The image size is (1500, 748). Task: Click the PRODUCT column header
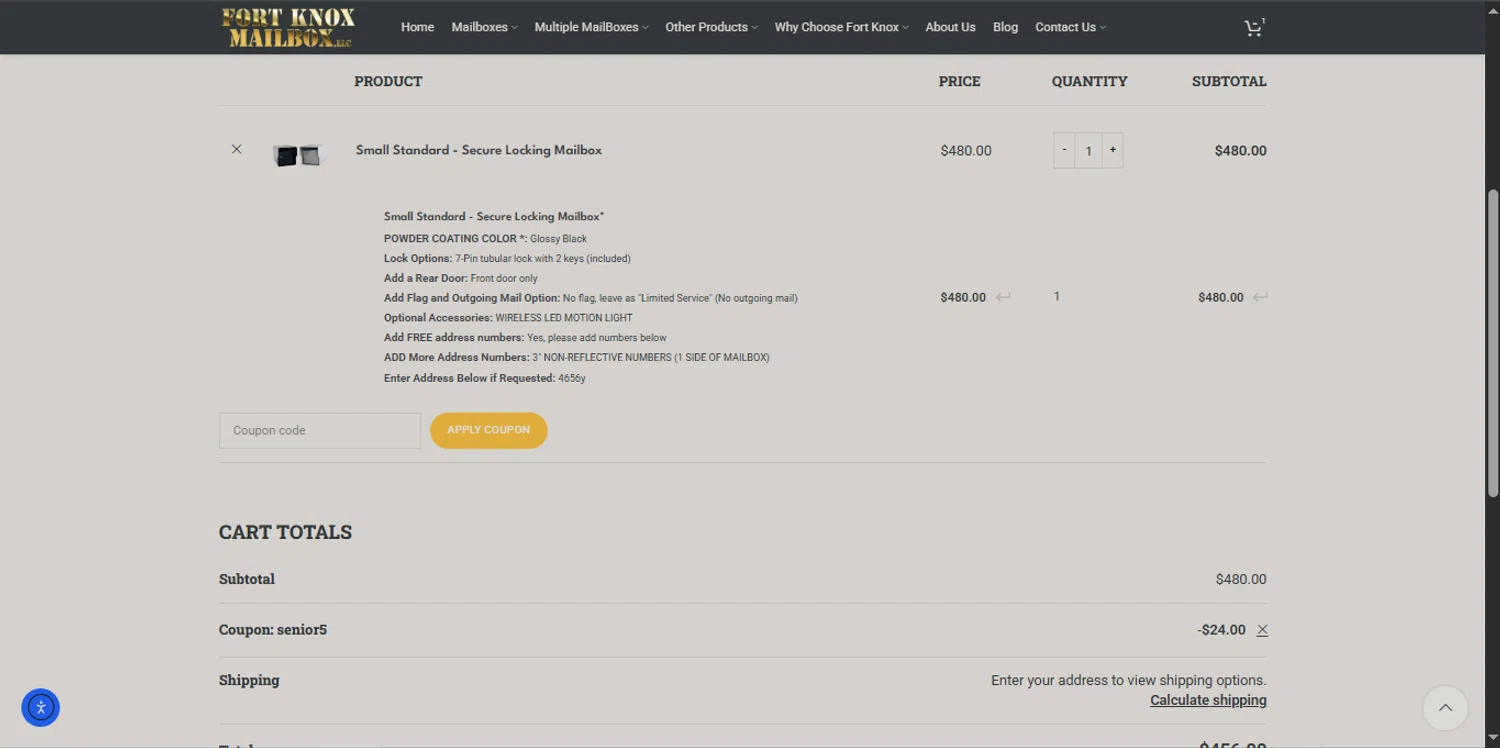coord(388,81)
